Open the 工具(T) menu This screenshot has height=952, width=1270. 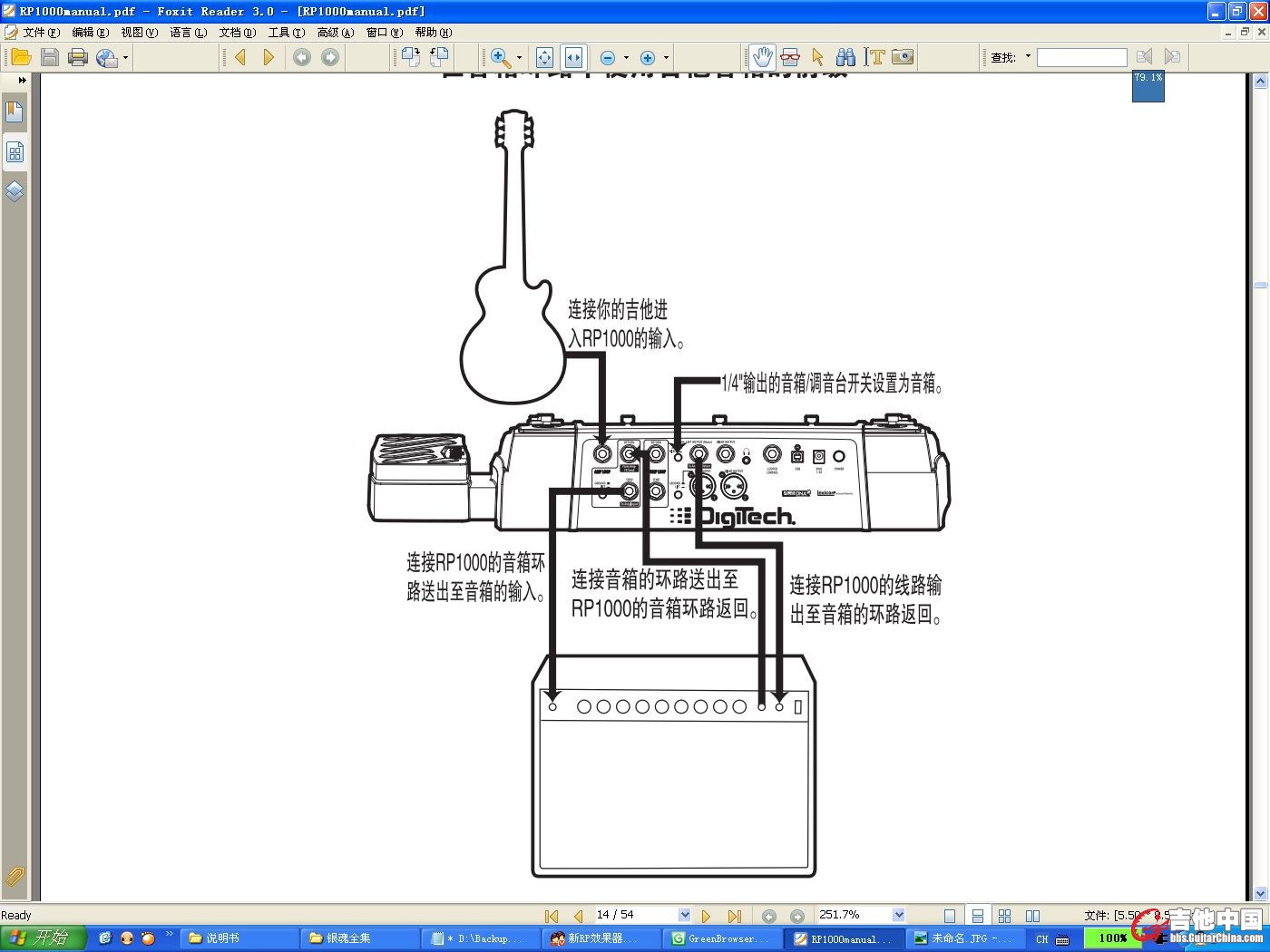[286, 32]
